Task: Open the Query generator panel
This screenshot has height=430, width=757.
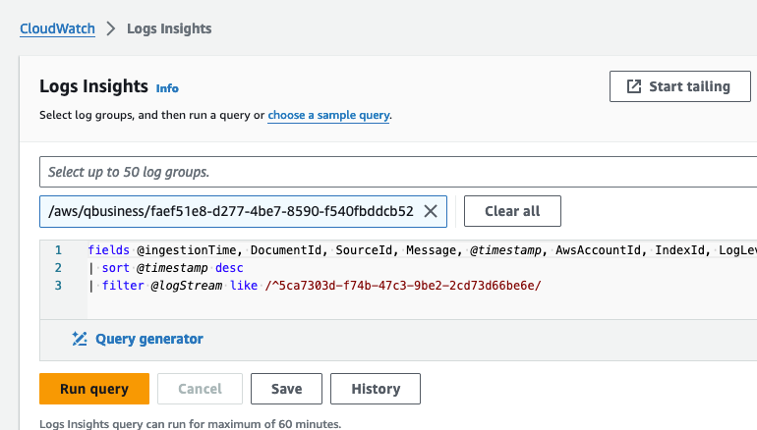Action: click(138, 339)
